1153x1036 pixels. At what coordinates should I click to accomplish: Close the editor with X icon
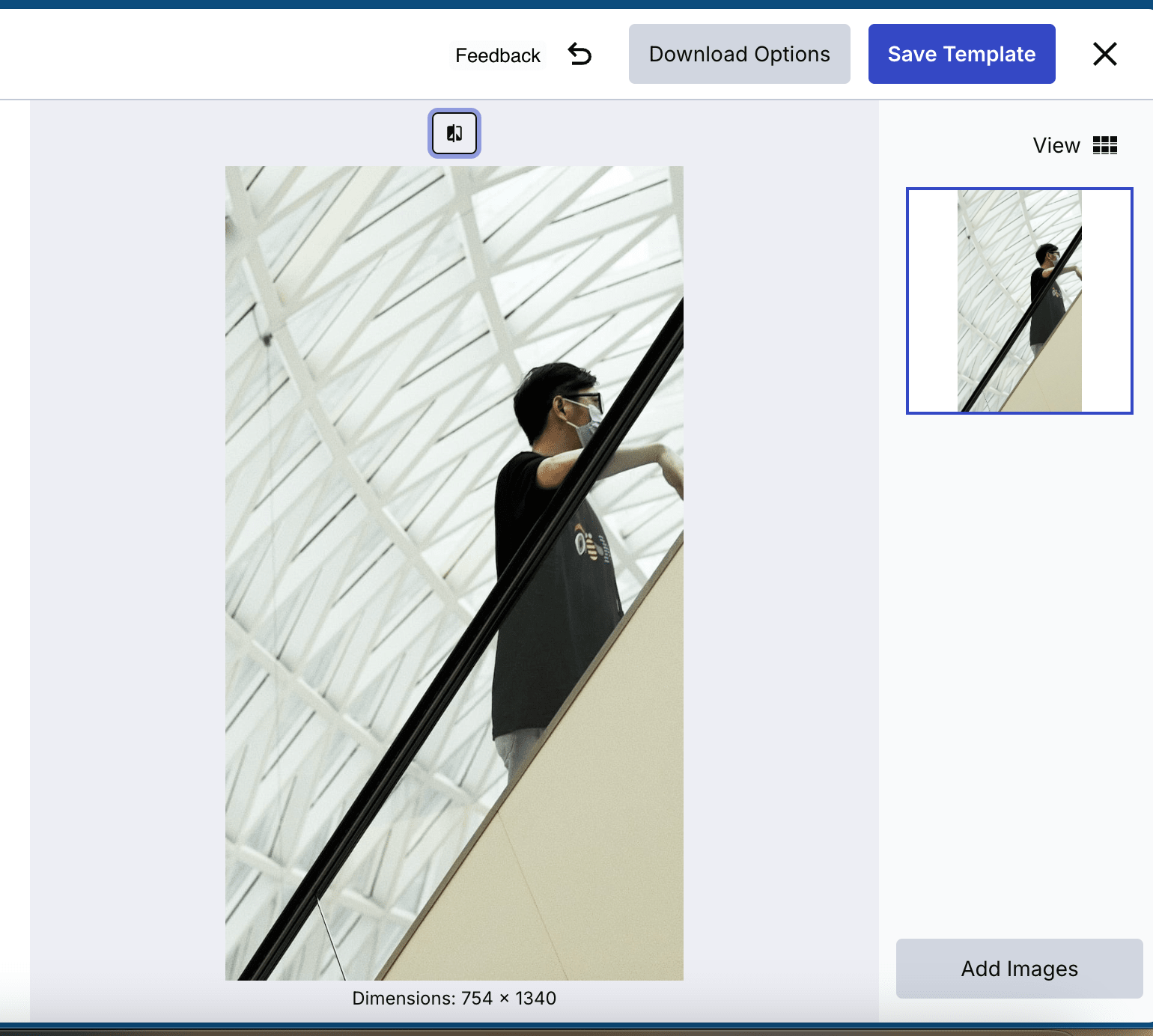(1104, 54)
